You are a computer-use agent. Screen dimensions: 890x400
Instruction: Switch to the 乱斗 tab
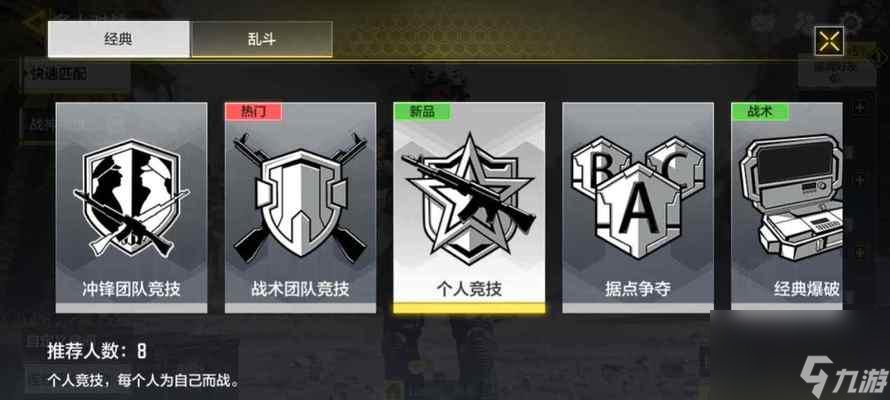(262, 39)
